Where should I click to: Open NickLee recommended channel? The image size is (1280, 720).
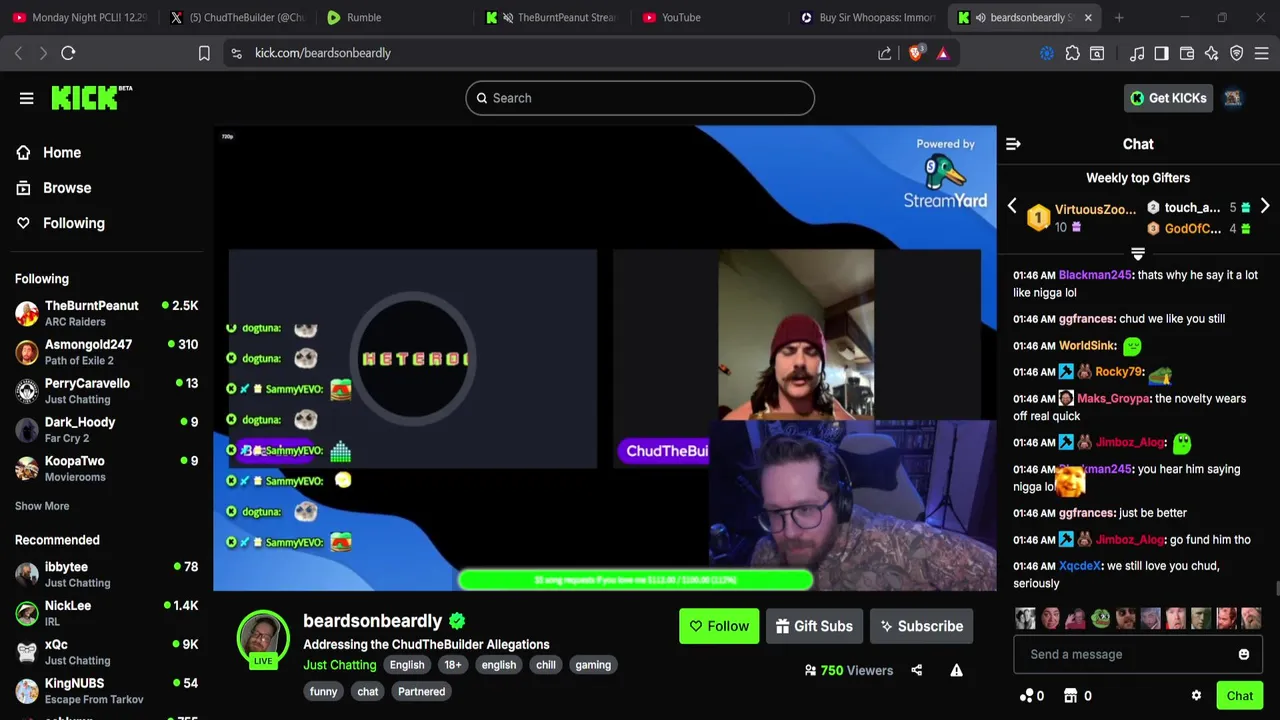(x=106, y=613)
